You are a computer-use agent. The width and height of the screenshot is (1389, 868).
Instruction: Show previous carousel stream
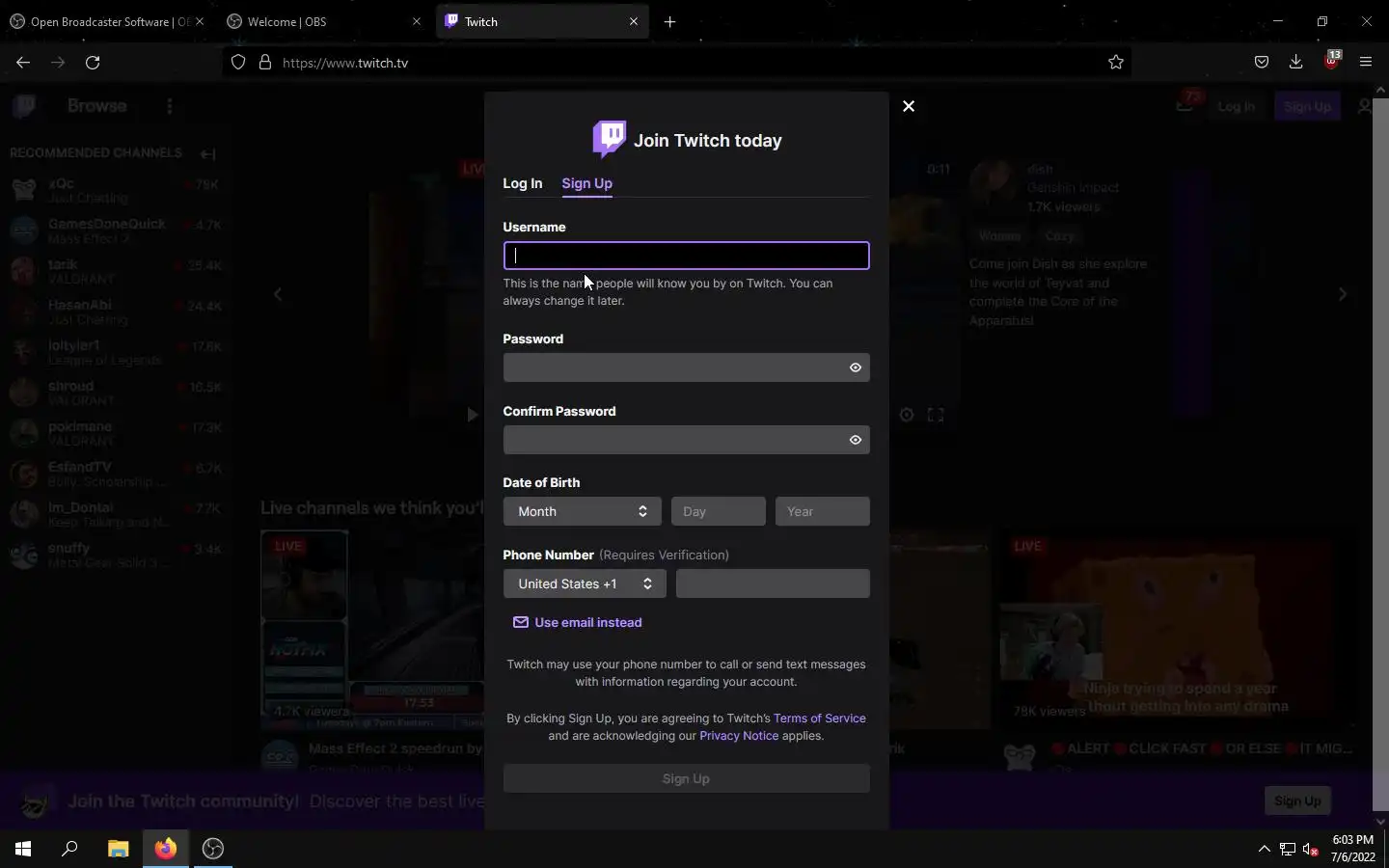[x=278, y=294]
